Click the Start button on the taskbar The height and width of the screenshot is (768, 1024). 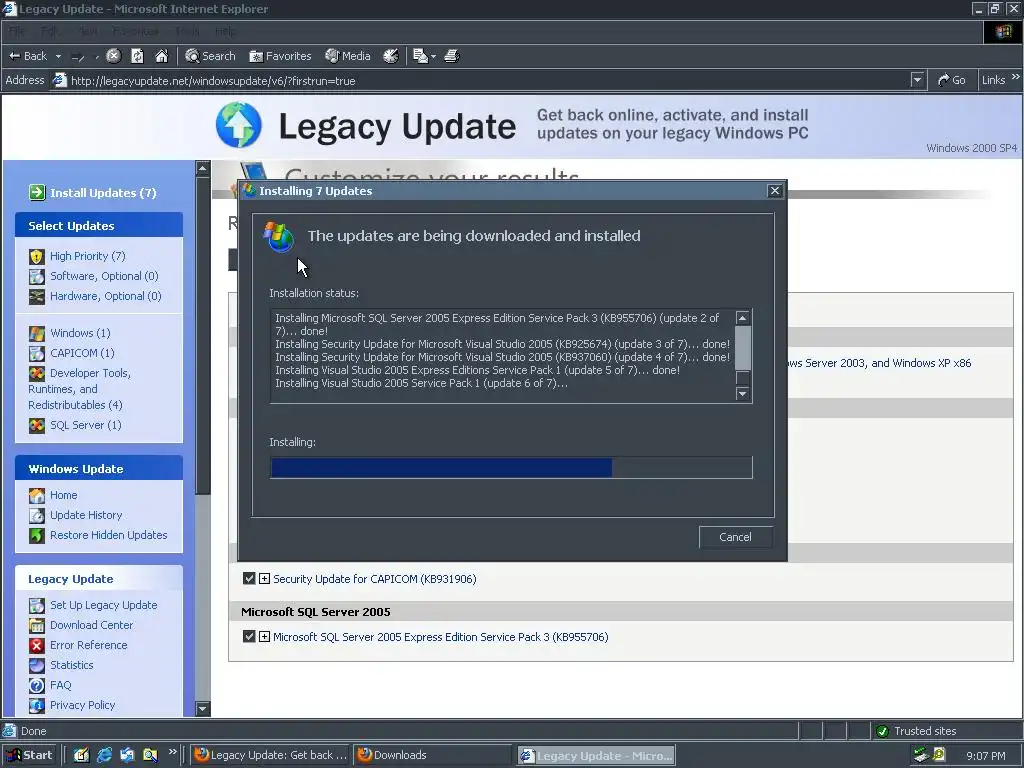tap(30, 755)
